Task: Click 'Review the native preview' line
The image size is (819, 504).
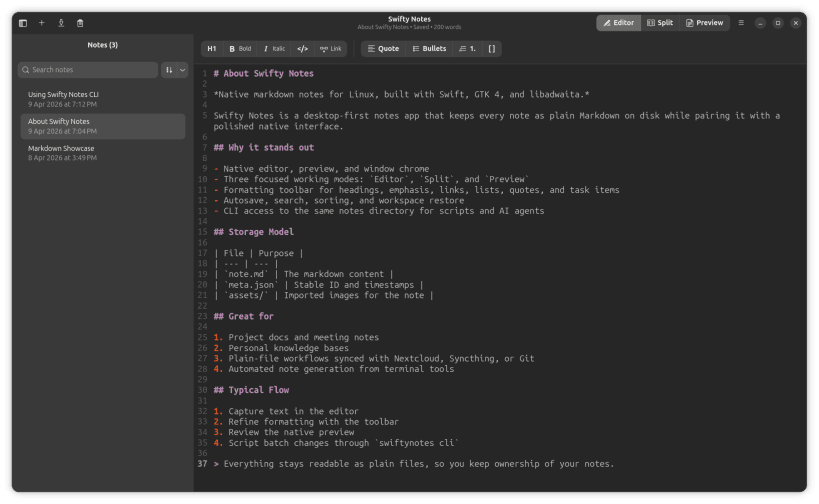Action: pyautogui.click(x=284, y=432)
